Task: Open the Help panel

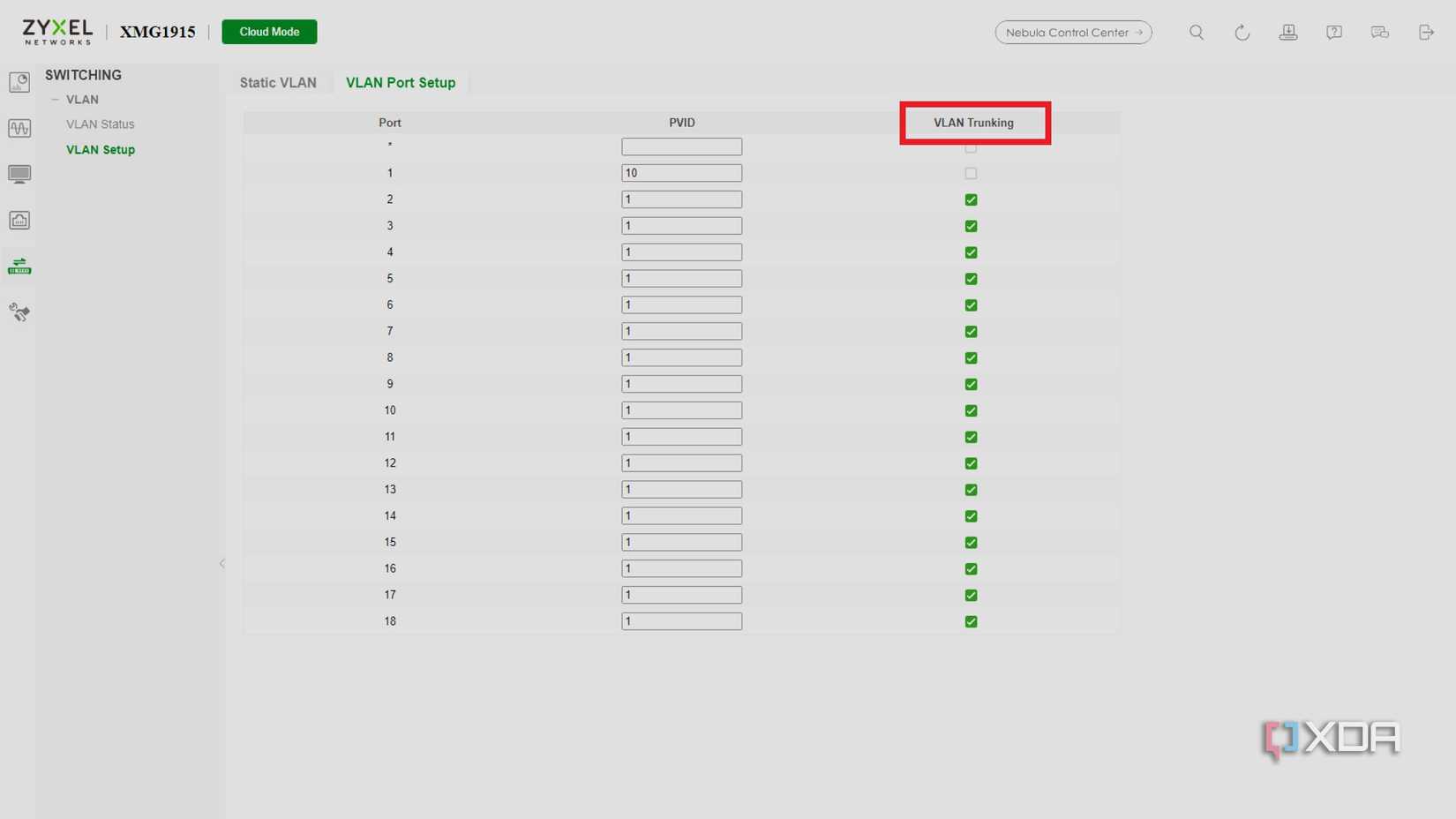Action: click(1333, 32)
